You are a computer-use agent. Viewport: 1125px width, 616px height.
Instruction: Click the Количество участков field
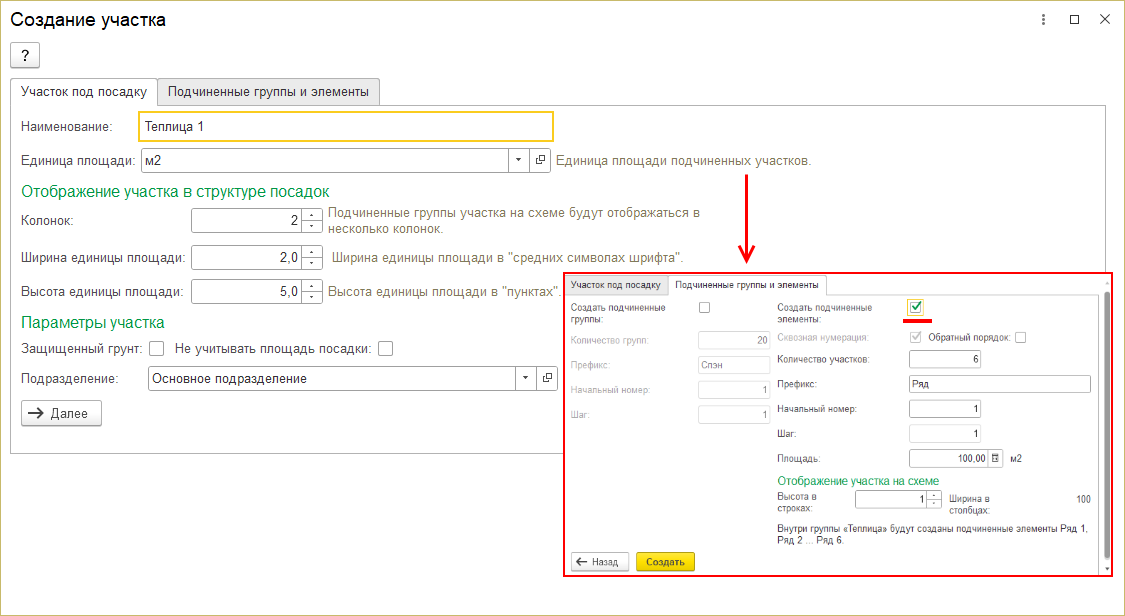tap(944, 359)
